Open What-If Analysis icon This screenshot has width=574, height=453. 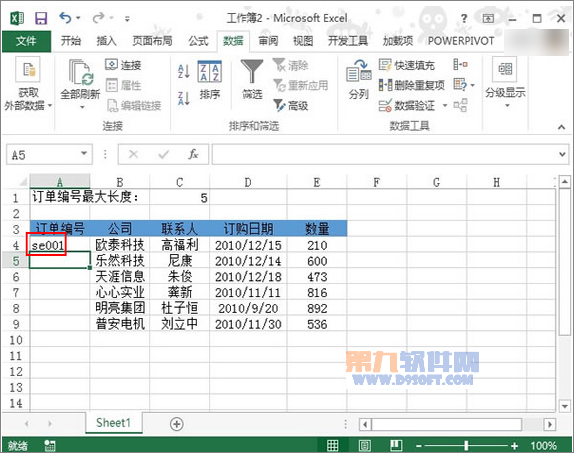coord(460,85)
